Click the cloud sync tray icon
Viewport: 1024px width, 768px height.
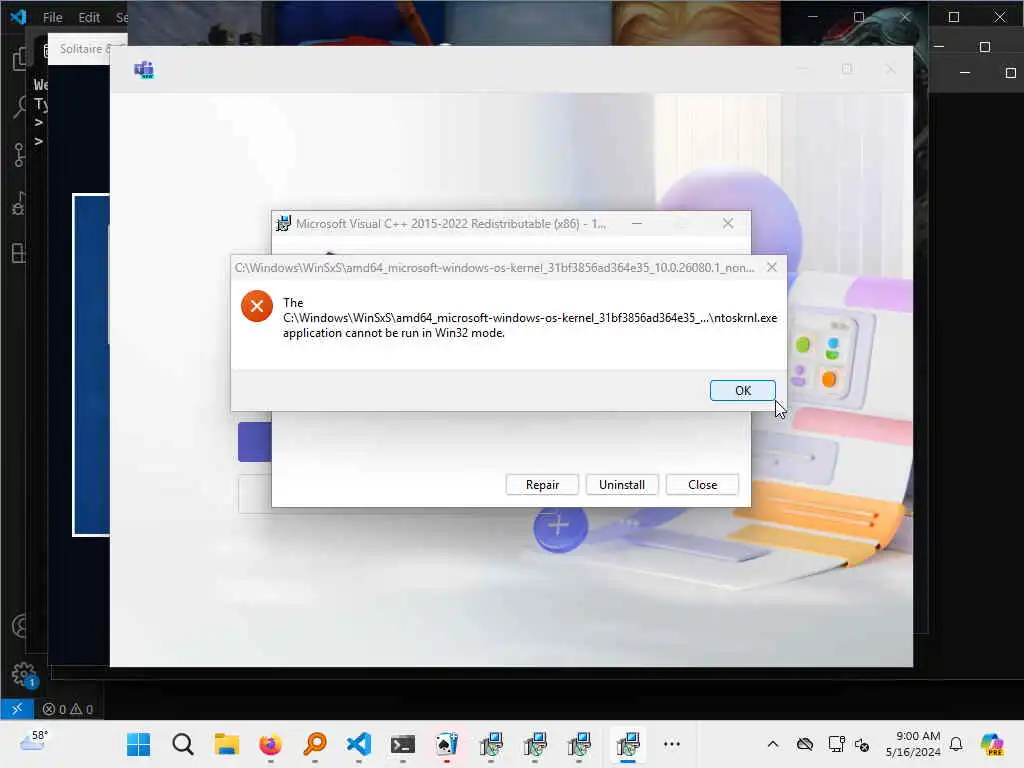[x=805, y=744]
